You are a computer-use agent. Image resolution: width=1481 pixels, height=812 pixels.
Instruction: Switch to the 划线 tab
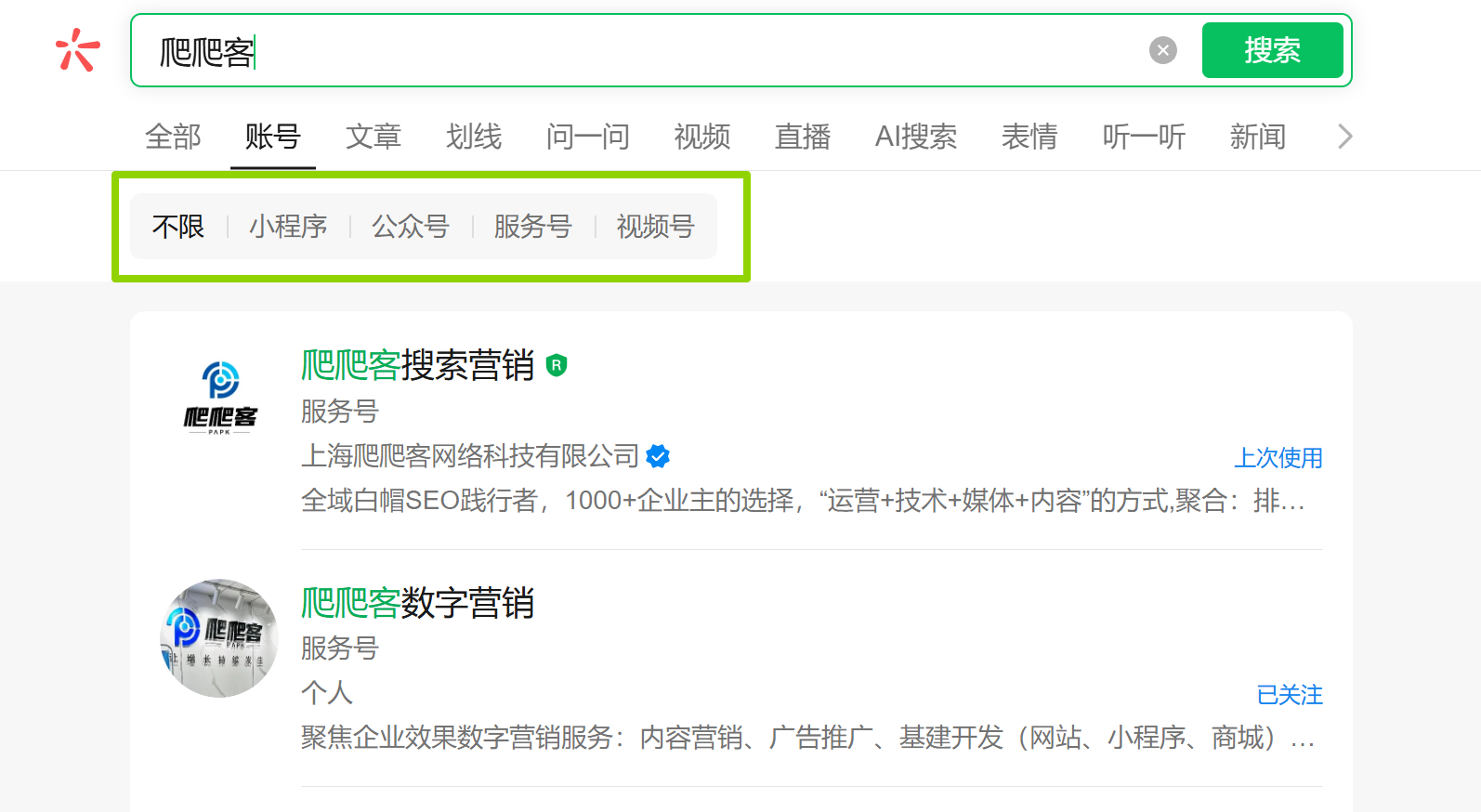click(473, 137)
